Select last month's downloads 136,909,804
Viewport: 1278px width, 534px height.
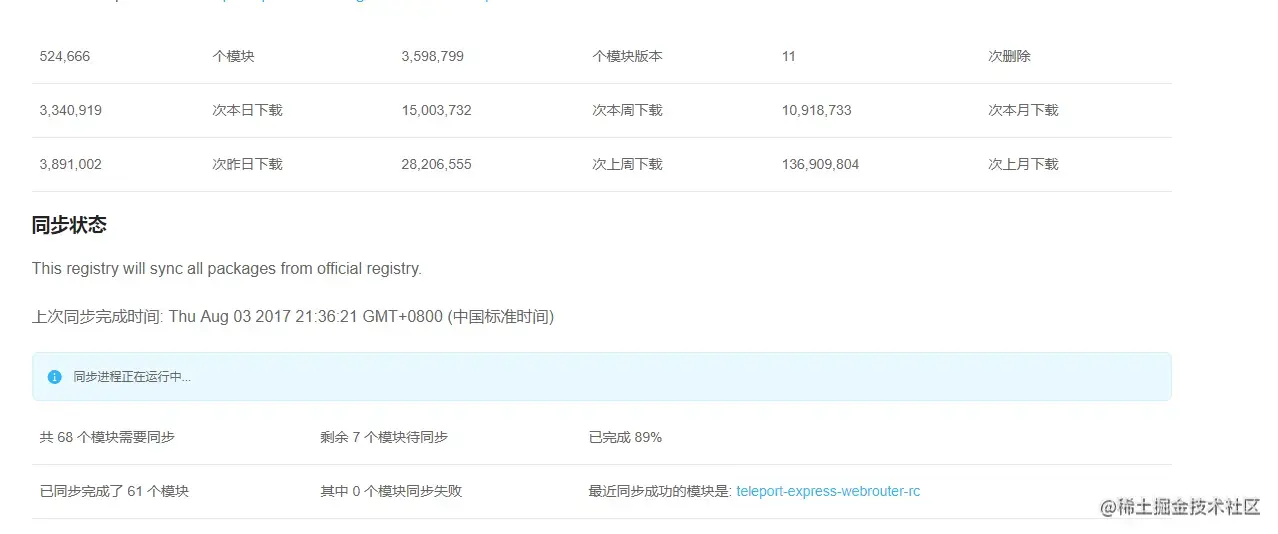coord(821,164)
